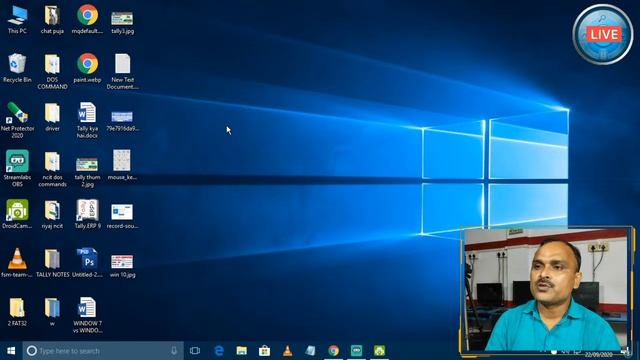The height and width of the screenshot is (360, 640).
Task: Select the Net Protector 2020 shortcut
Action: point(17,120)
